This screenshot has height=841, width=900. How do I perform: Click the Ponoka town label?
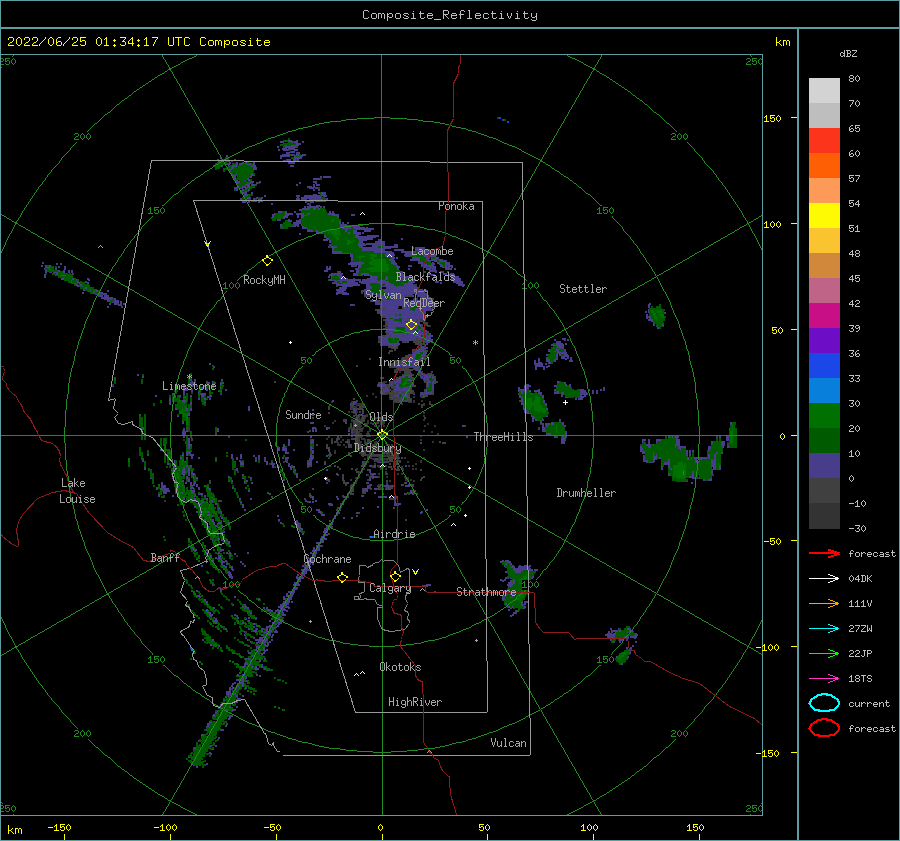click(456, 206)
